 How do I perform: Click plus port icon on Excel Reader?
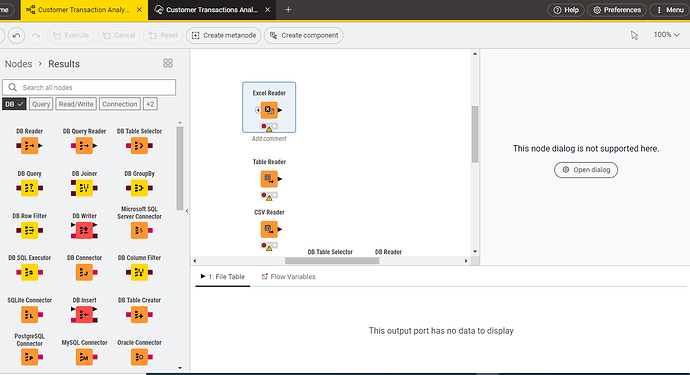tap(258, 110)
